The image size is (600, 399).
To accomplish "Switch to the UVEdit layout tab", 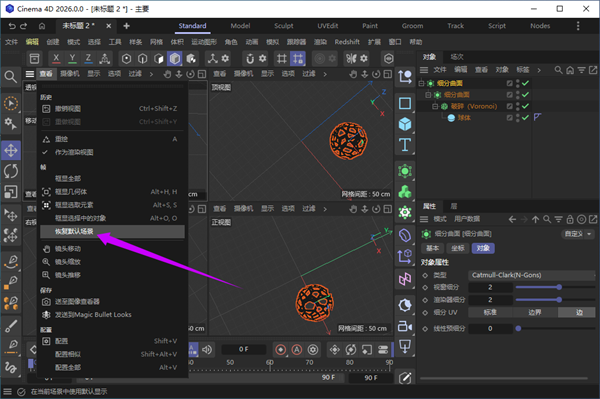I will click(x=328, y=26).
